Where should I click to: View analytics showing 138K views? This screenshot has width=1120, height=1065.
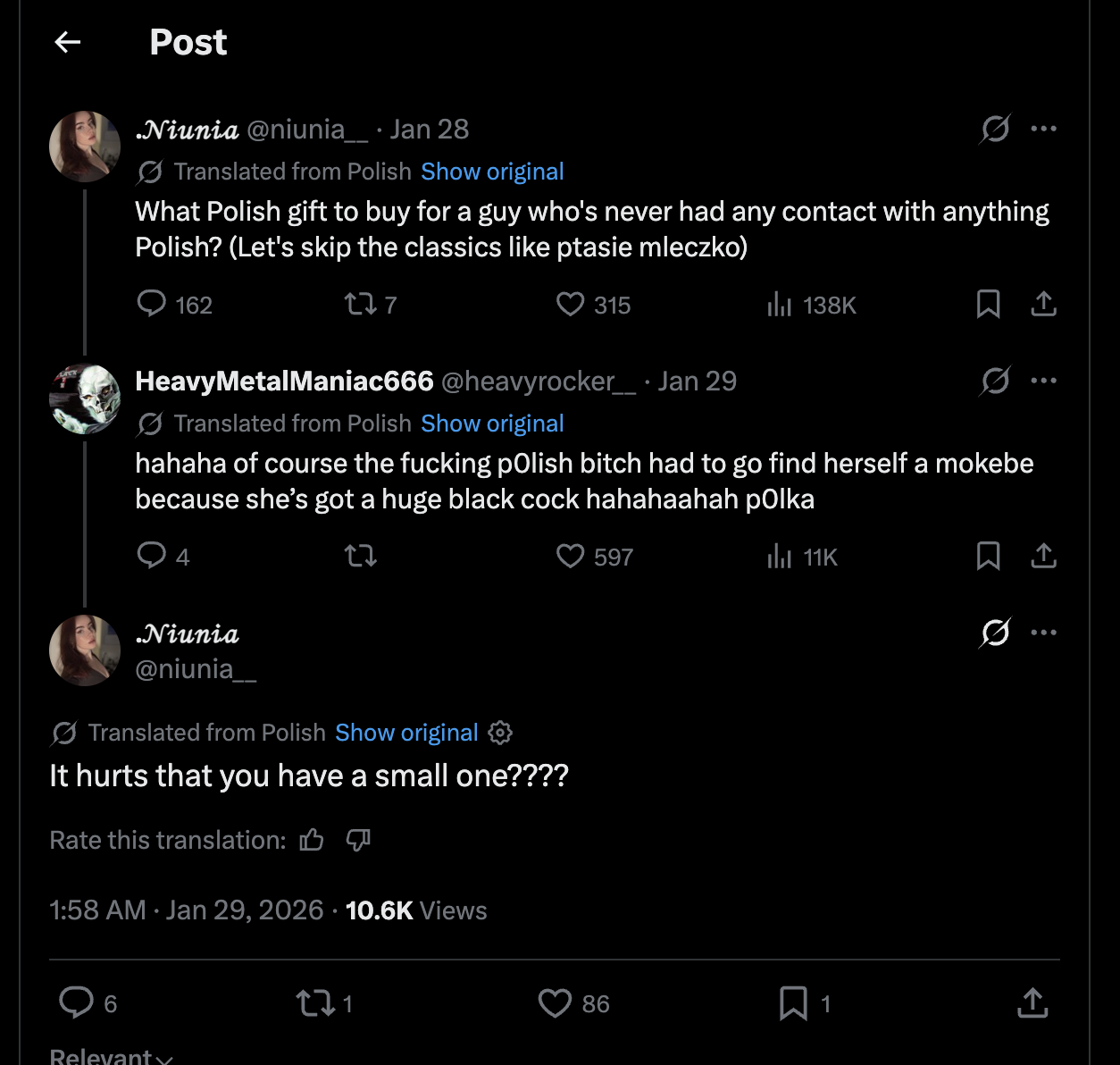[x=780, y=305]
